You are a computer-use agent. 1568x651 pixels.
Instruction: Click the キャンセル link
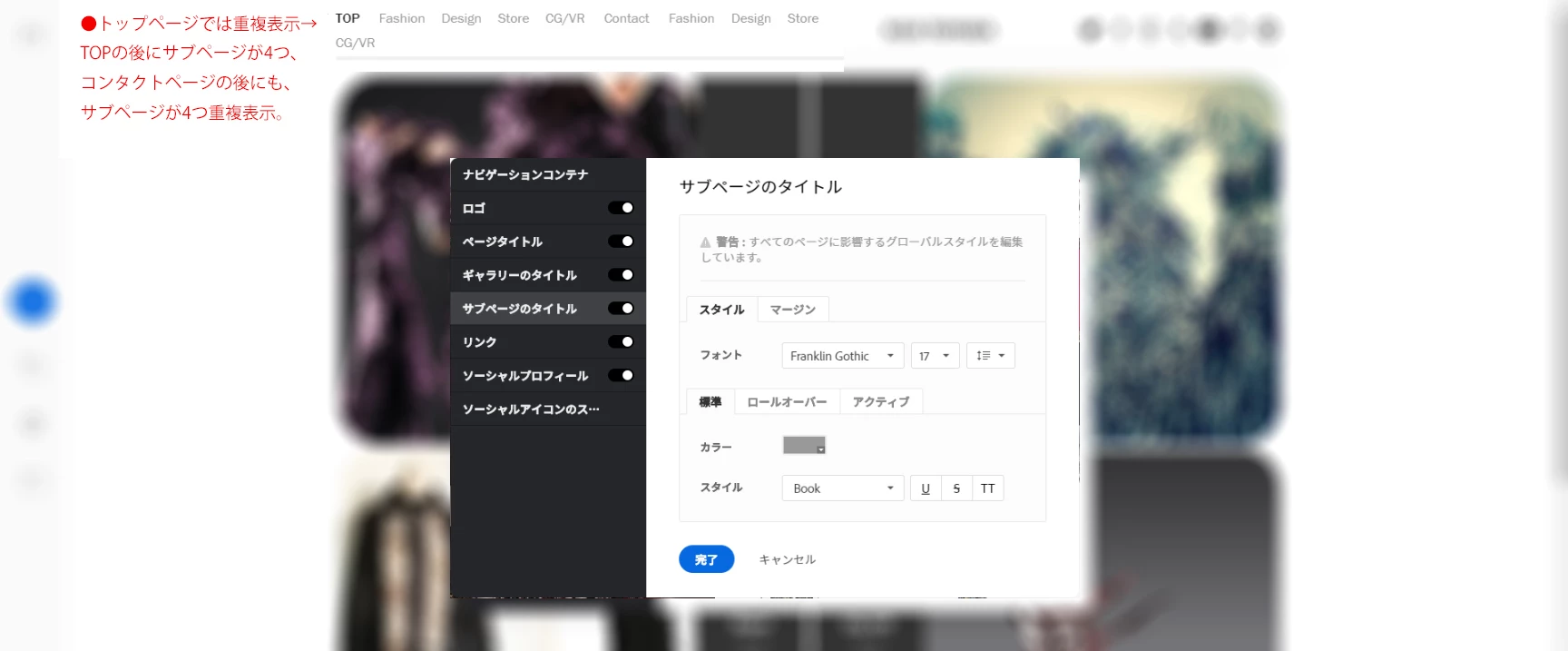pyautogui.click(x=787, y=559)
